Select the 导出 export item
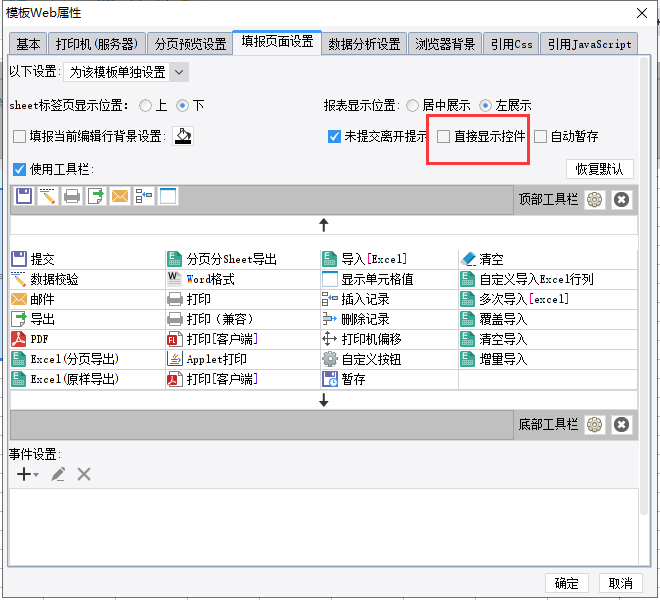This screenshot has width=660, height=600. tap(87, 319)
